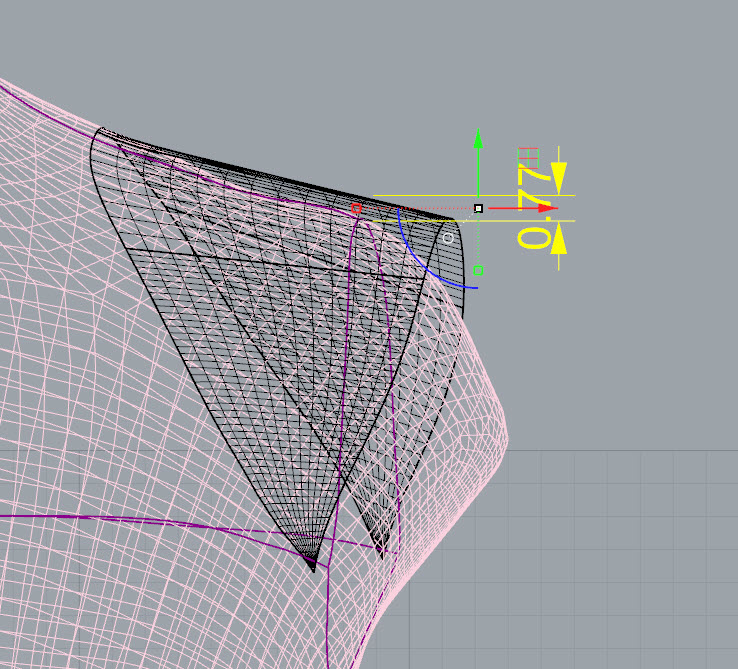Viewport: 738px width, 669px height.
Task: Select the lower yellow extension line
Action: pos(474,221)
